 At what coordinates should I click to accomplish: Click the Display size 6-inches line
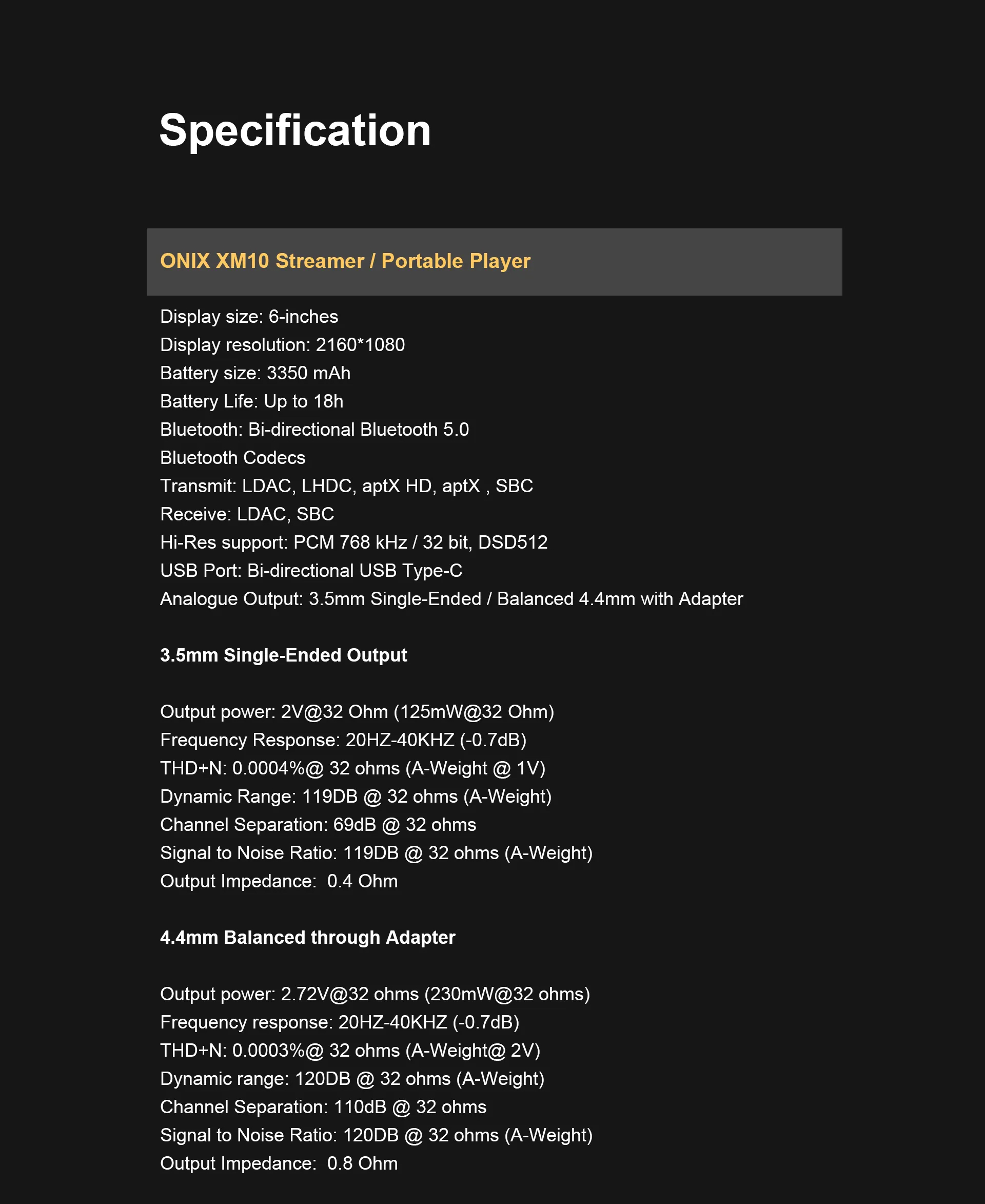(x=249, y=317)
